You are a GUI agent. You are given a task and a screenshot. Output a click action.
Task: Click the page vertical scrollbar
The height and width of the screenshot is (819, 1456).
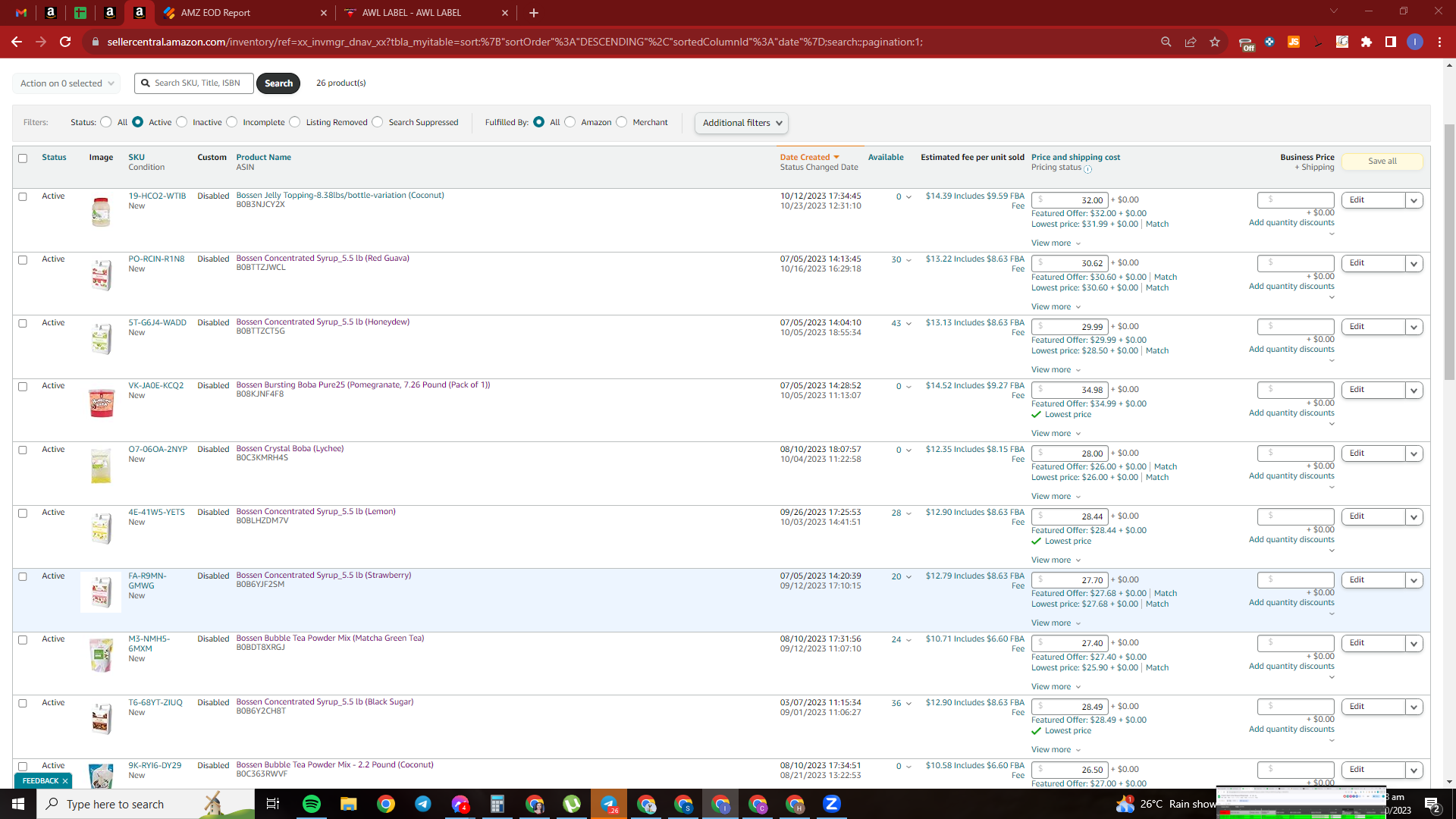point(1449,250)
